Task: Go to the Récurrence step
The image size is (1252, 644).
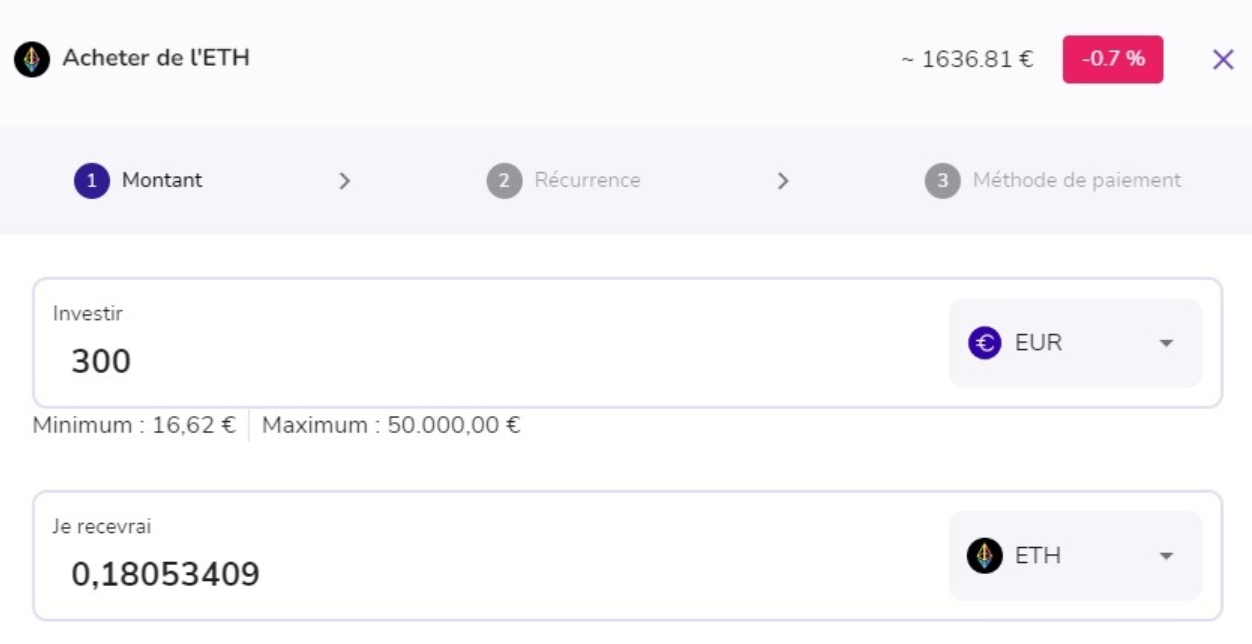Action: tap(587, 181)
